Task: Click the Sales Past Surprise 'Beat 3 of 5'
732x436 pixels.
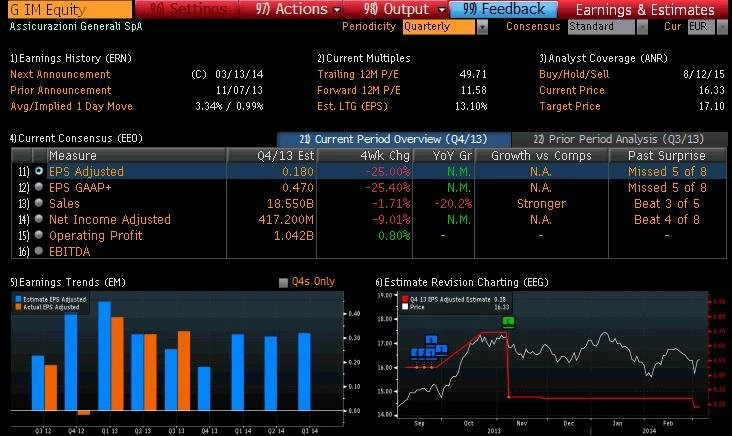Action: 667,204
